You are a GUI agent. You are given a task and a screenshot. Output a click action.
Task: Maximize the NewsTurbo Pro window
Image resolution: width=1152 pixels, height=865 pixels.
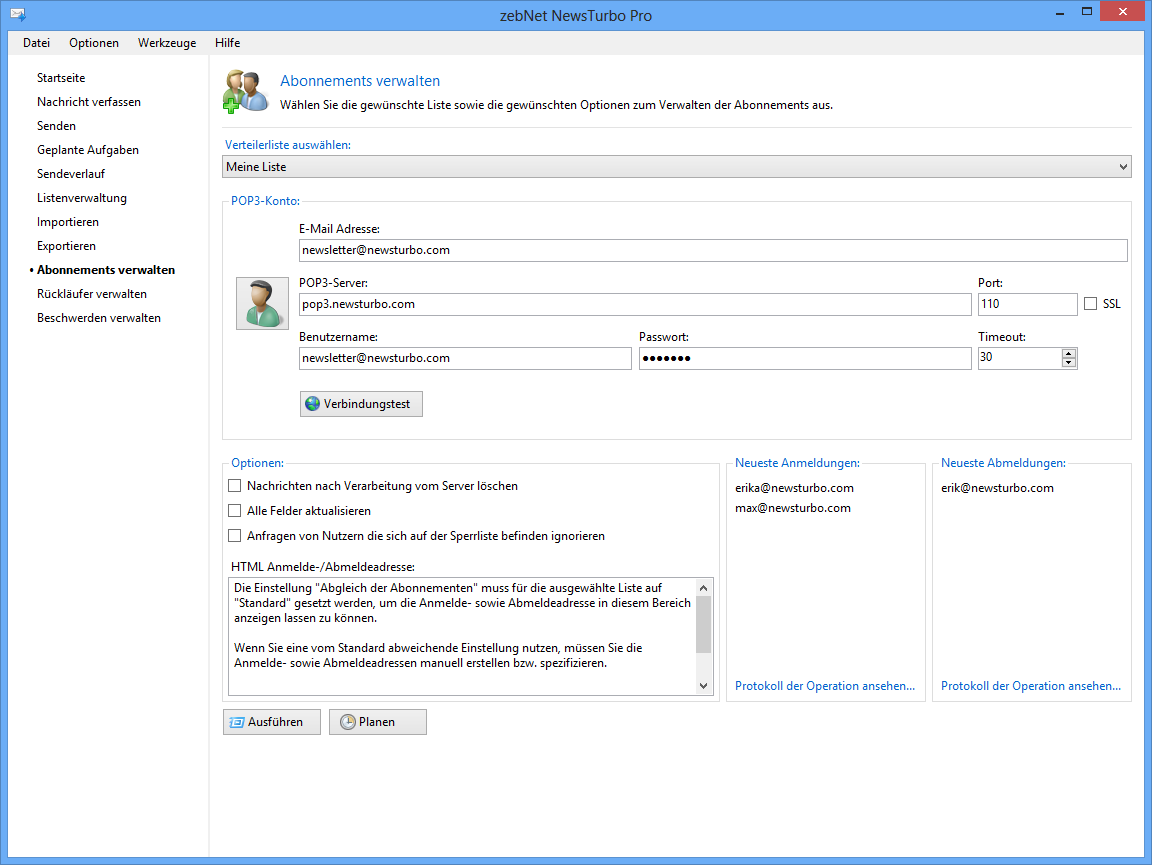pyautogui.click(x=1087, y=12)
